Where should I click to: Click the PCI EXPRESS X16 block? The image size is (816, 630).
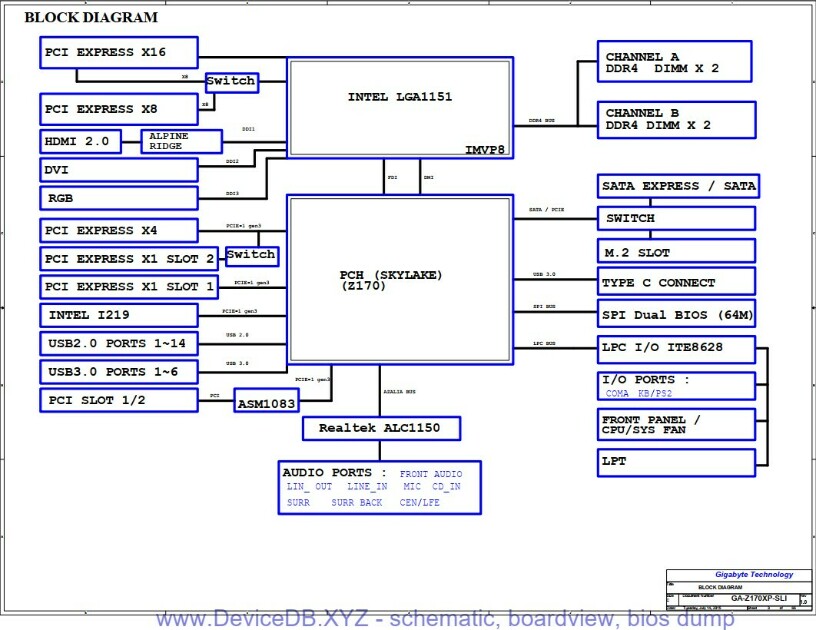(119, 53)
